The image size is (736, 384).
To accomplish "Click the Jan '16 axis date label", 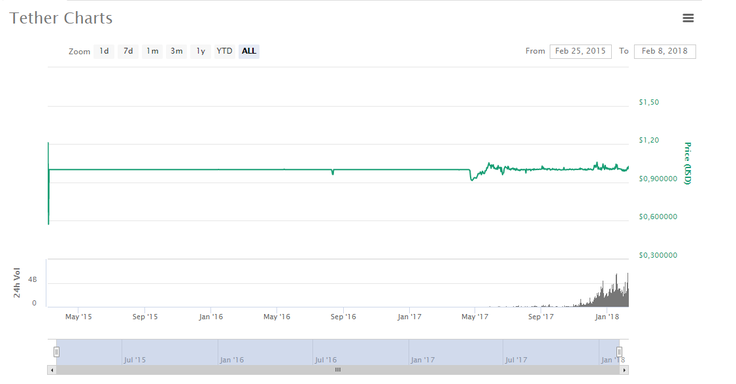I will [x=211, y=317].
